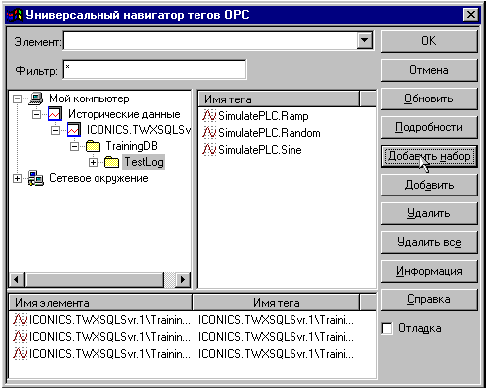
Task: Click the Добавить набор button
Action: (429, 156)
